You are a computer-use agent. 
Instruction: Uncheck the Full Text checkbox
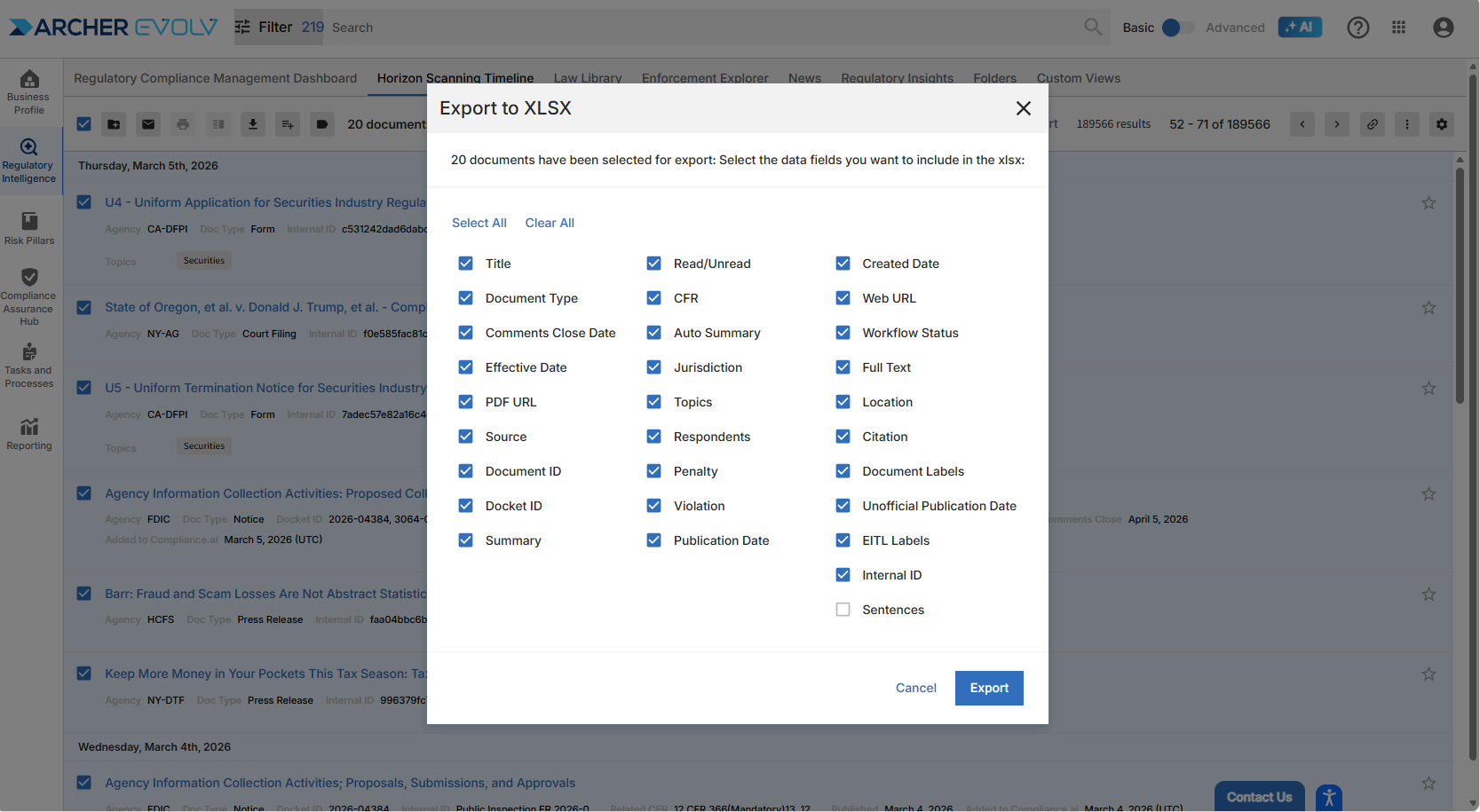point(843,367)
